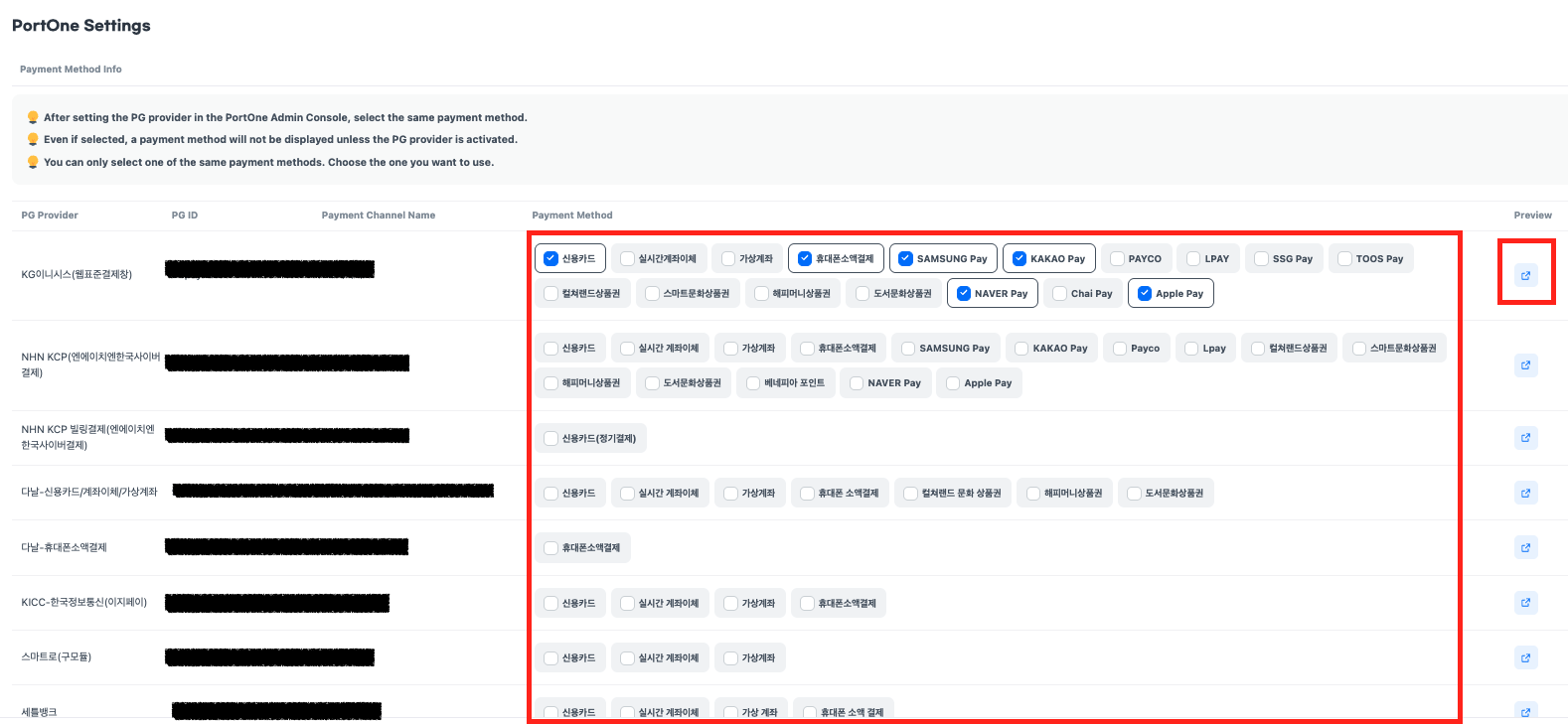The image size is (1568, 724).
Task: Uncheck Apple Pay in KG이니시스 row
Action: (x=1145, y=294)
